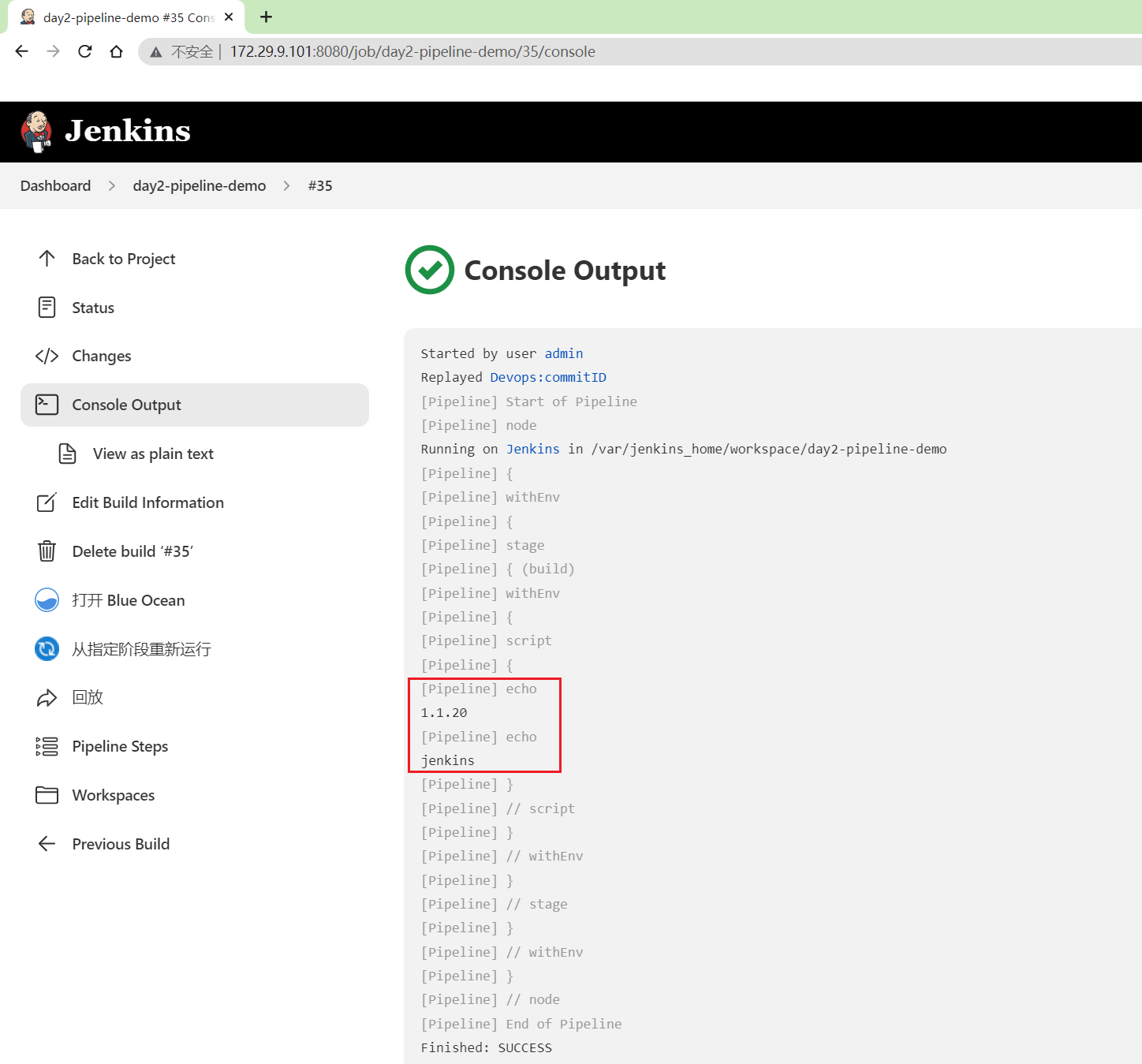Screen dimensions: 1142x1064
Task: Open 打开 Blue Ocean sidebar item
Action: pyautogui.click(x=129, y=600)
